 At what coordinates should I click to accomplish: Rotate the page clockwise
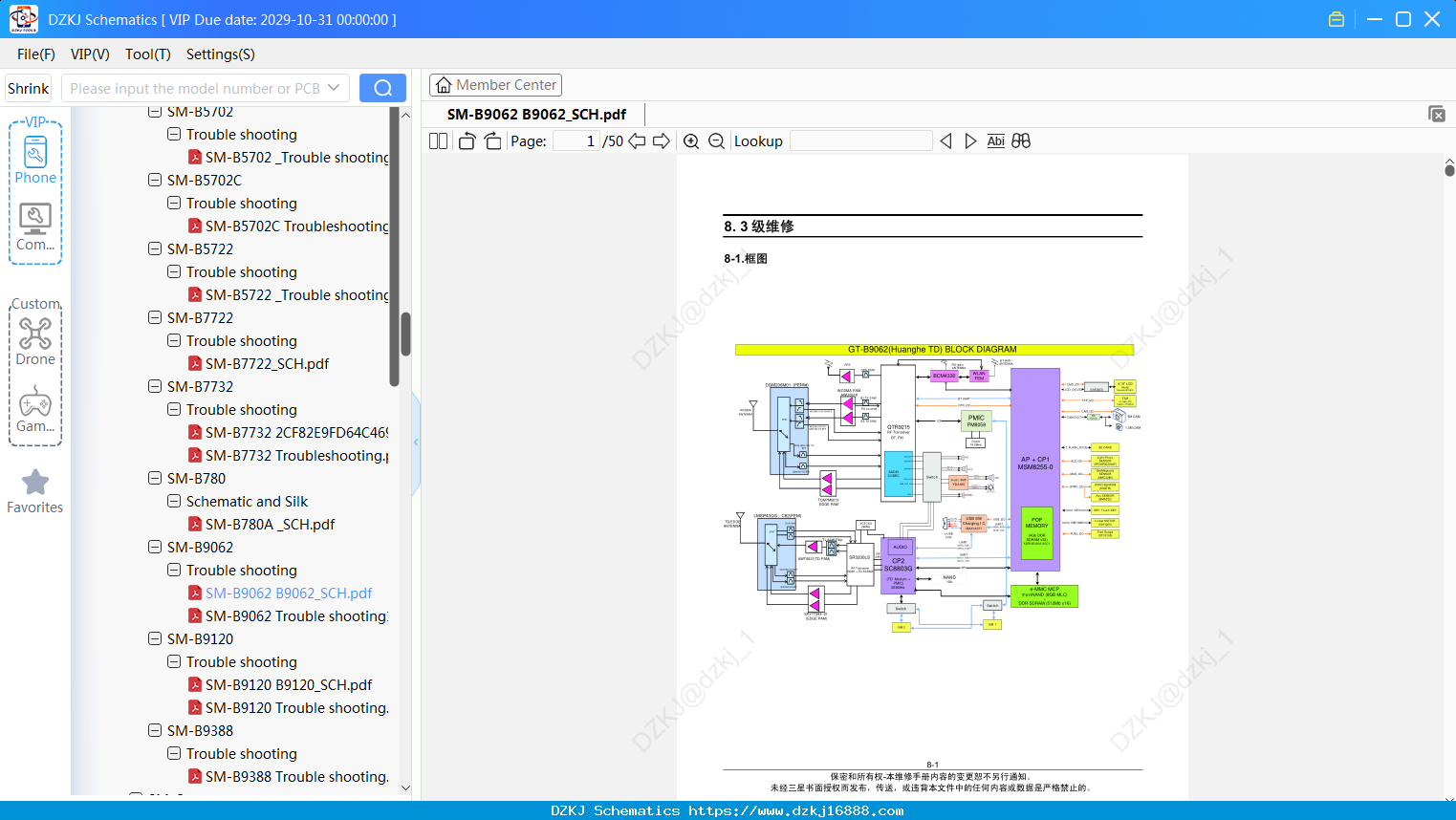pos(492,141)
